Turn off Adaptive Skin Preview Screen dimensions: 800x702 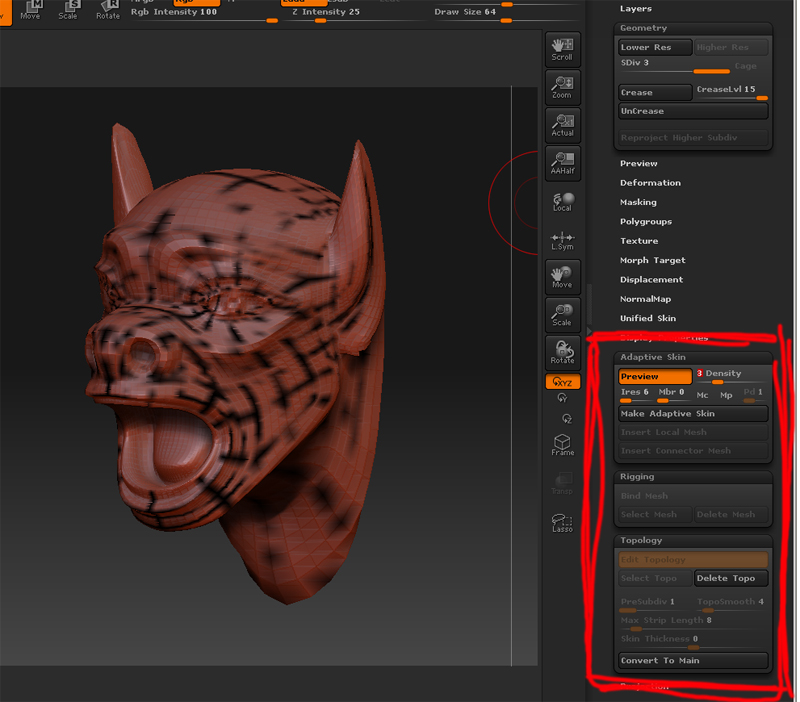point(655,377)
